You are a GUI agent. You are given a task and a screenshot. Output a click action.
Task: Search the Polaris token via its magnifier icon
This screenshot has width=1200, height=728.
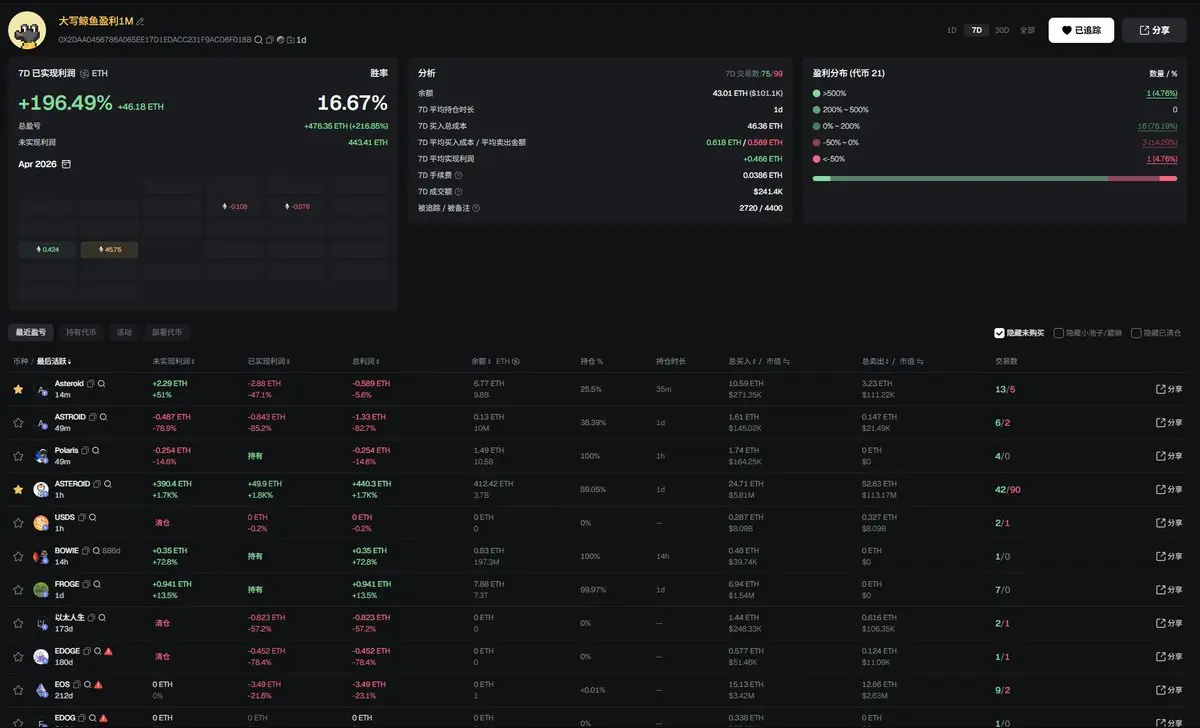tap(95, 450)
